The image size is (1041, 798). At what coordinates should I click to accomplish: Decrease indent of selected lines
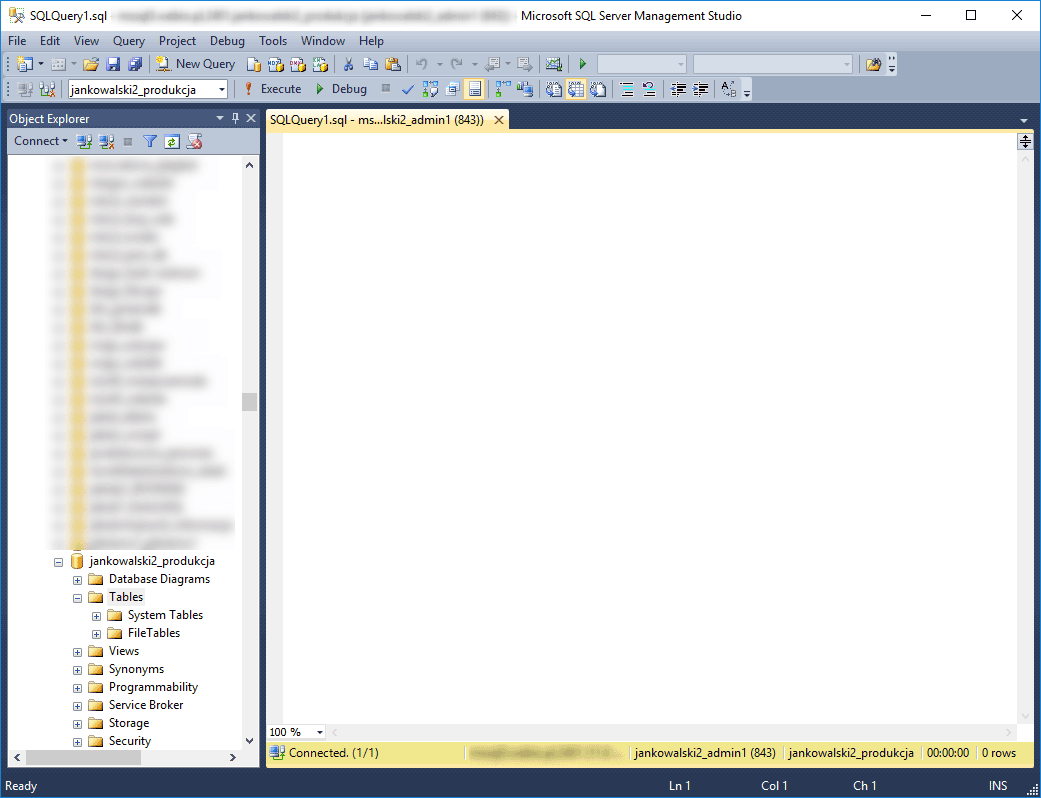[x=678, y=89]
